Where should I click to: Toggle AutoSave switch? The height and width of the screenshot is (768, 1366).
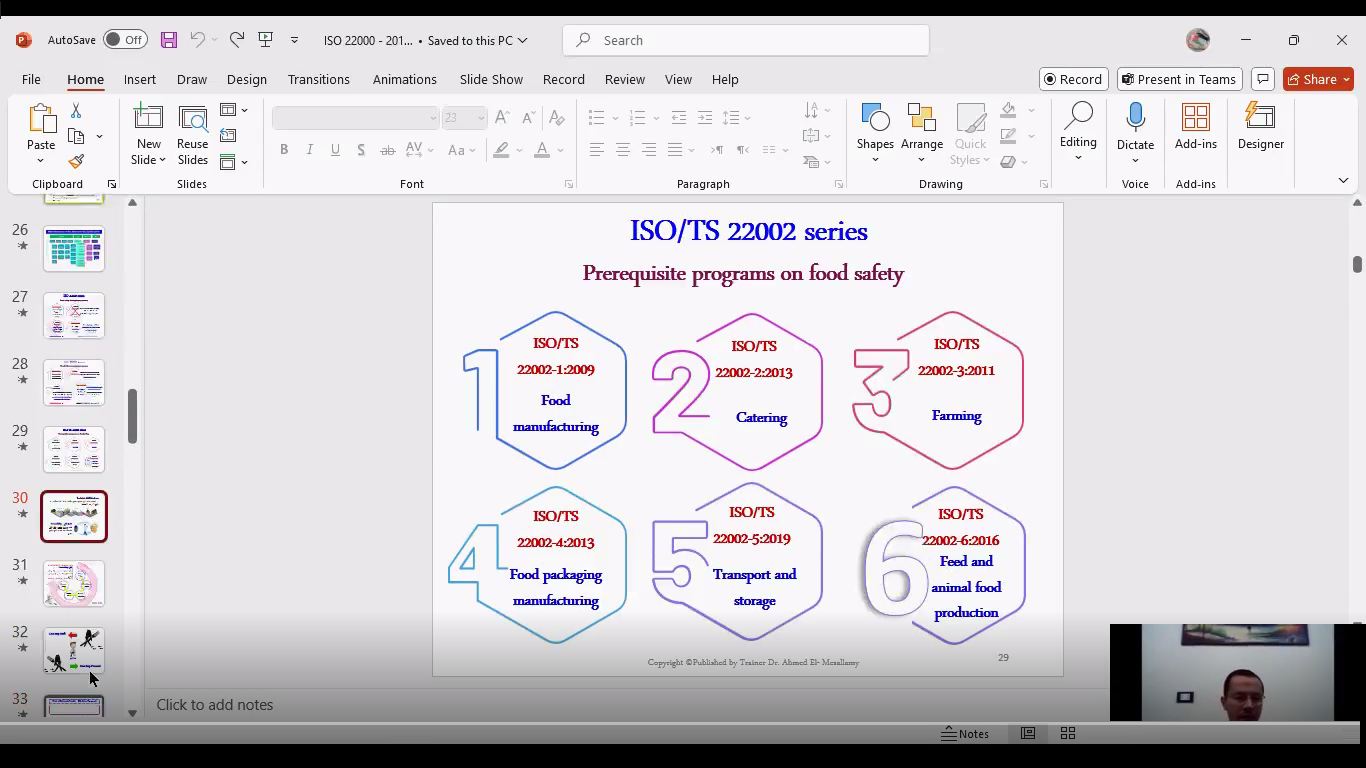point(125,40)
